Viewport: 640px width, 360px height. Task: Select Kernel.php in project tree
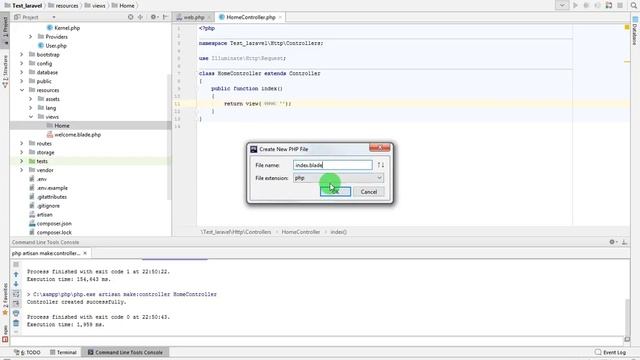pos(67,28)
